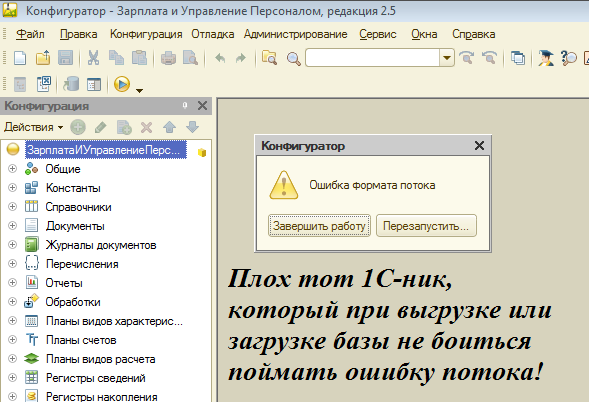Screen dimensions: 589x402
Task: Open the search field dropdown arrow
Action: click(447, 58)
